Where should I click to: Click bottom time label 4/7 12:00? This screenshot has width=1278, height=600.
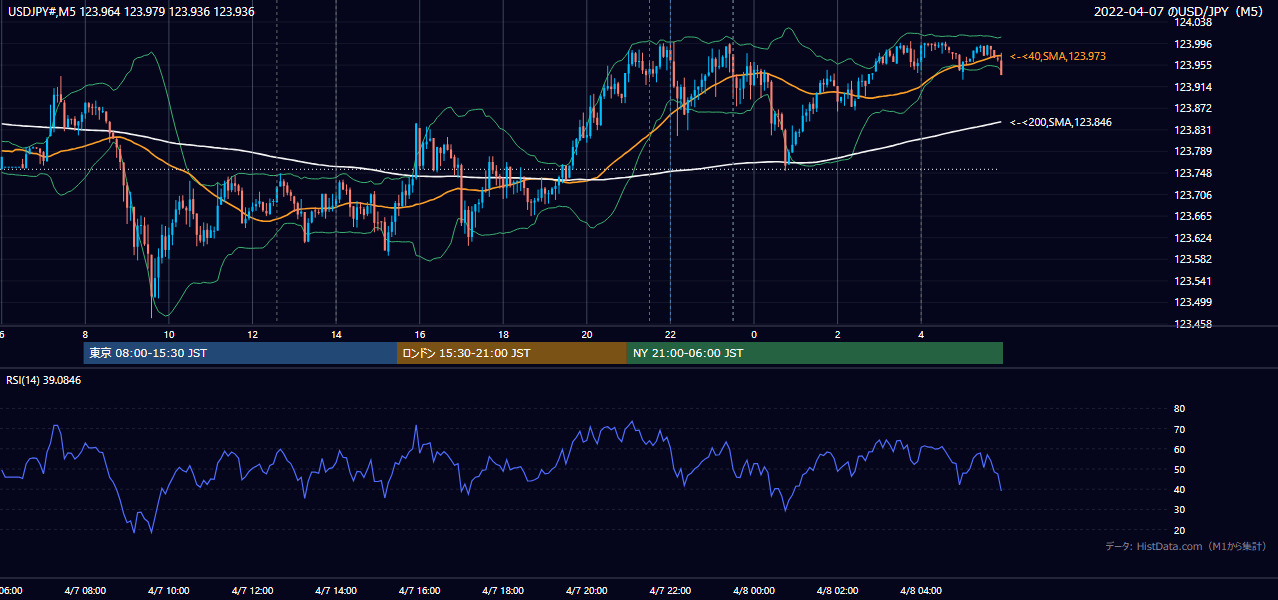(x=252, y=591)
